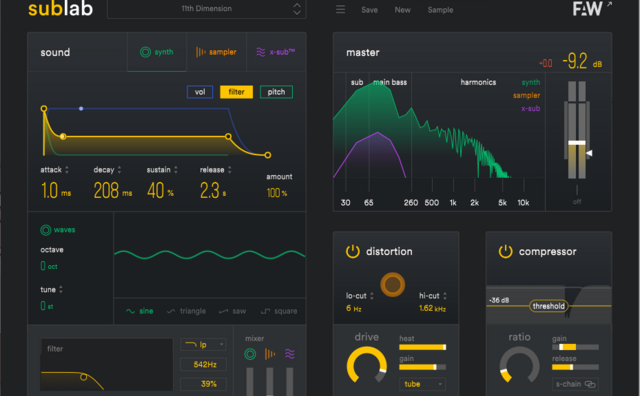Click the preset up/down arrows
The image size is (640, 396).
[x=297, y=9]
